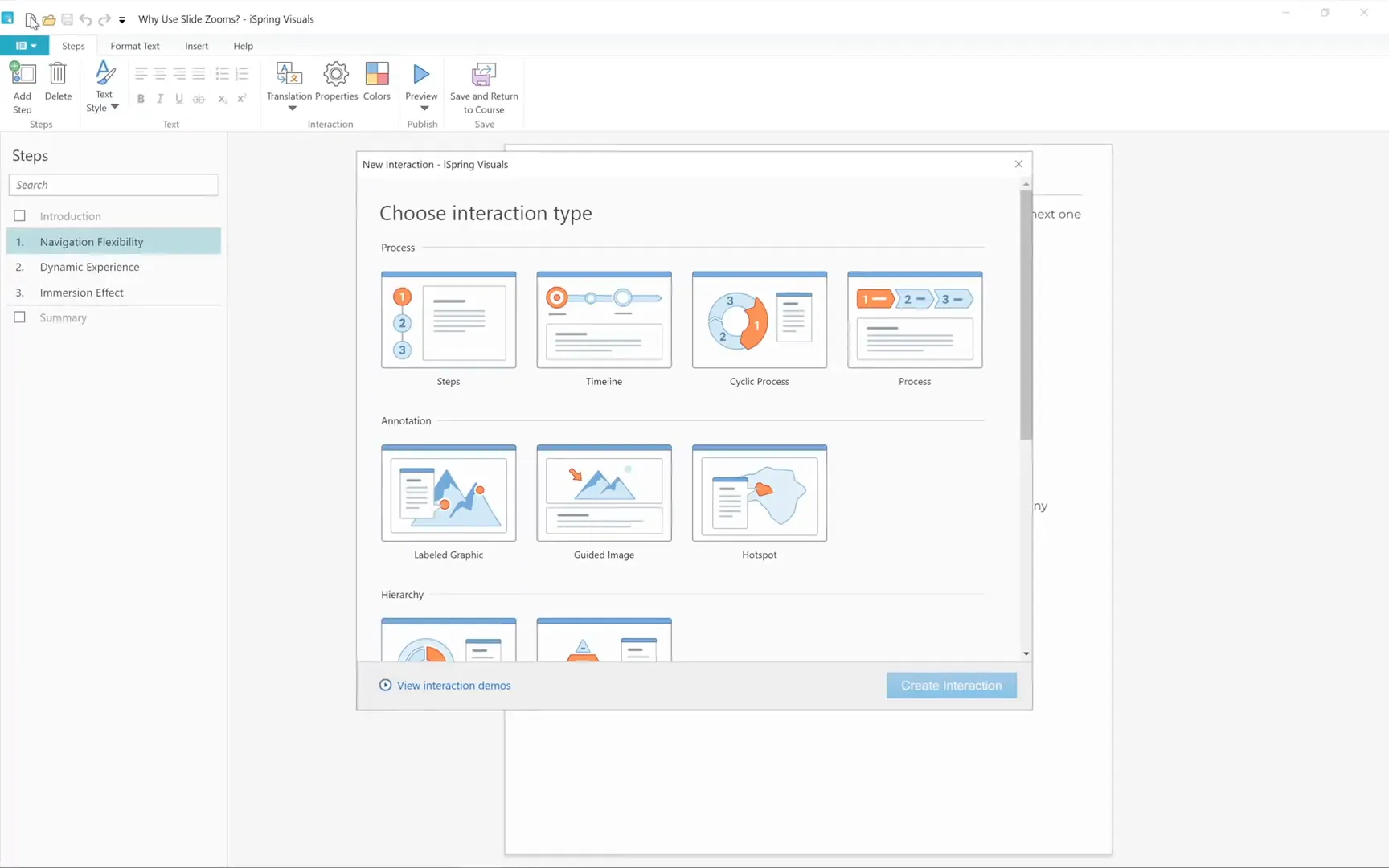Select the Steps interaction type thumbnail
The image size is (1389, 868).
tap(449, 320)
